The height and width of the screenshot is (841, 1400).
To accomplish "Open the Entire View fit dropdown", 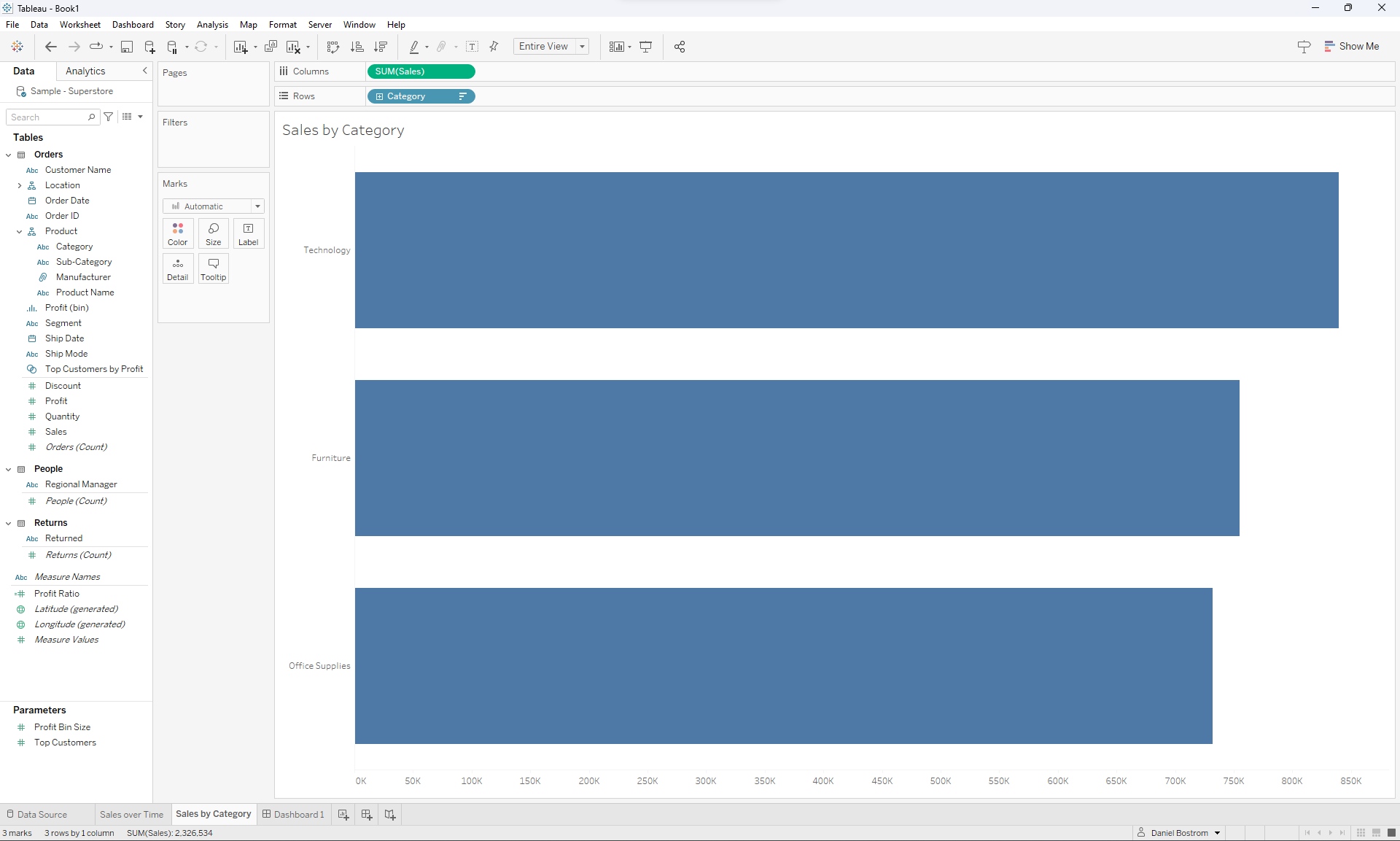I will pos(551,46).
